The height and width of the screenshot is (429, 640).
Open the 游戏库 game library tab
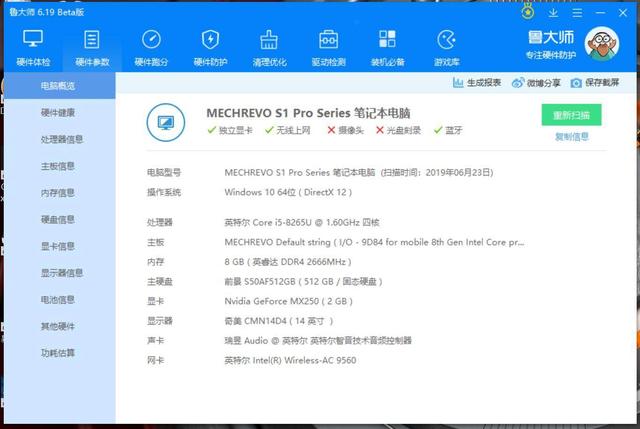[x=447, y=48]
